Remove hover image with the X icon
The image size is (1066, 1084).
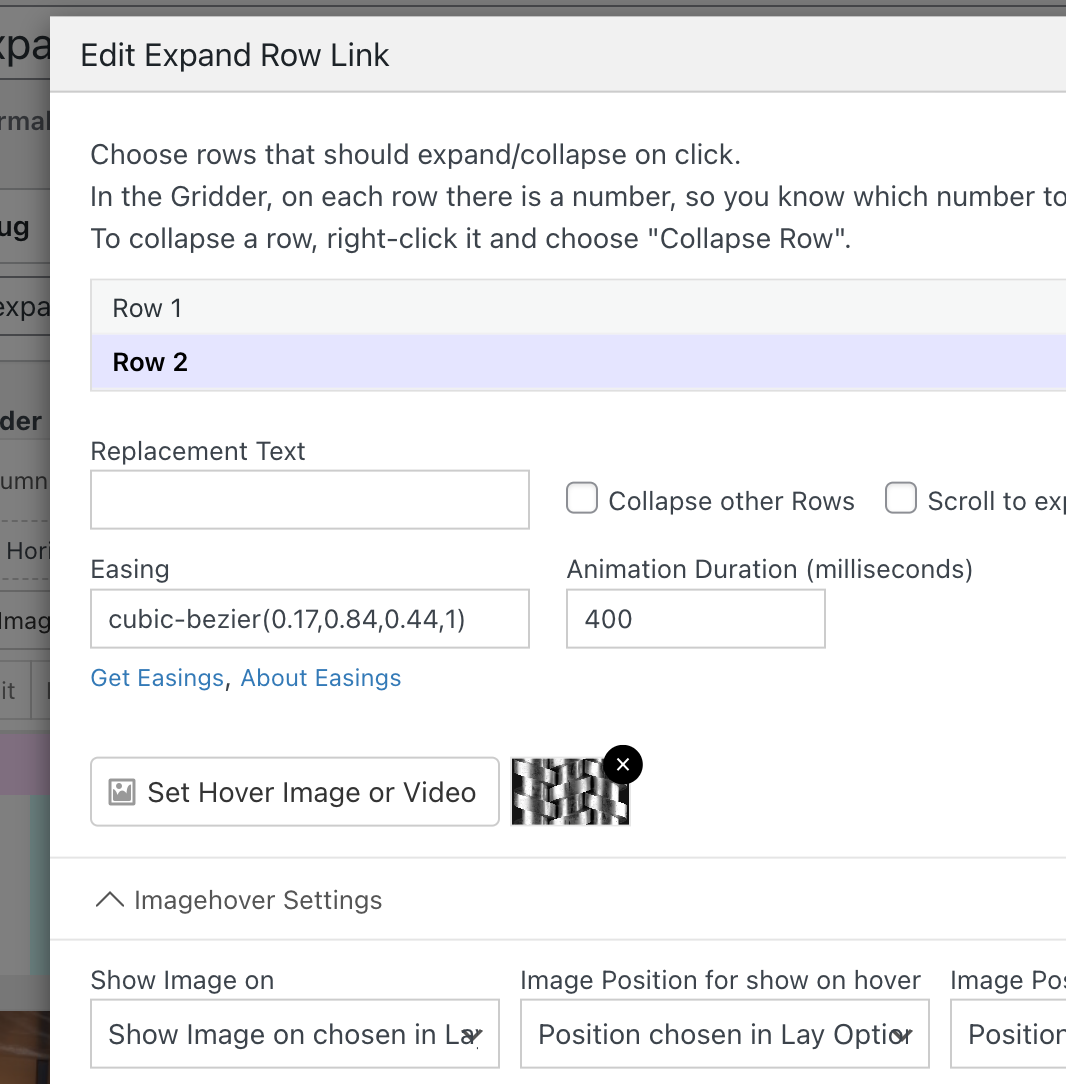point(623,765)
